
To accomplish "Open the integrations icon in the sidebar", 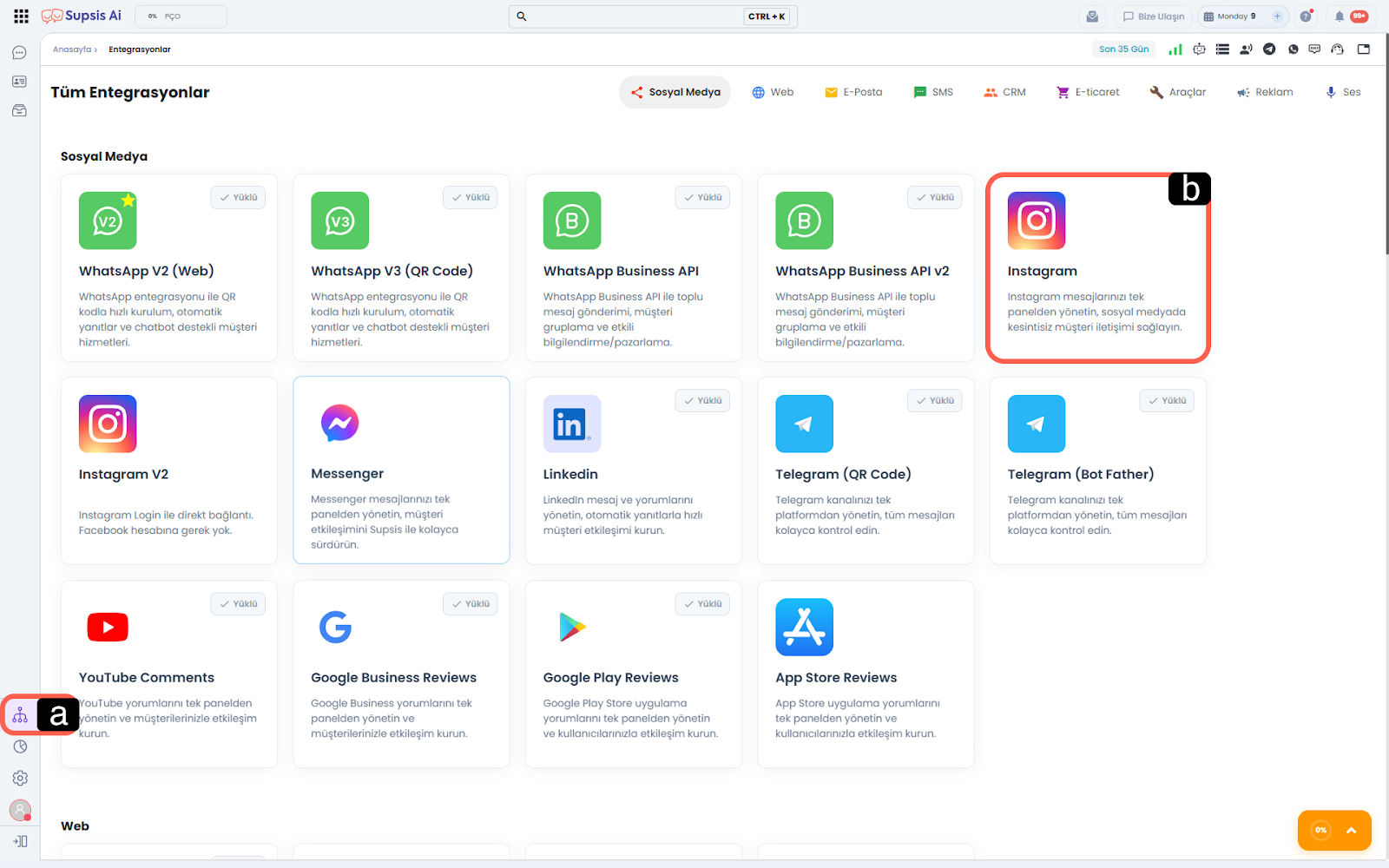I will click(x=20, y=715).
